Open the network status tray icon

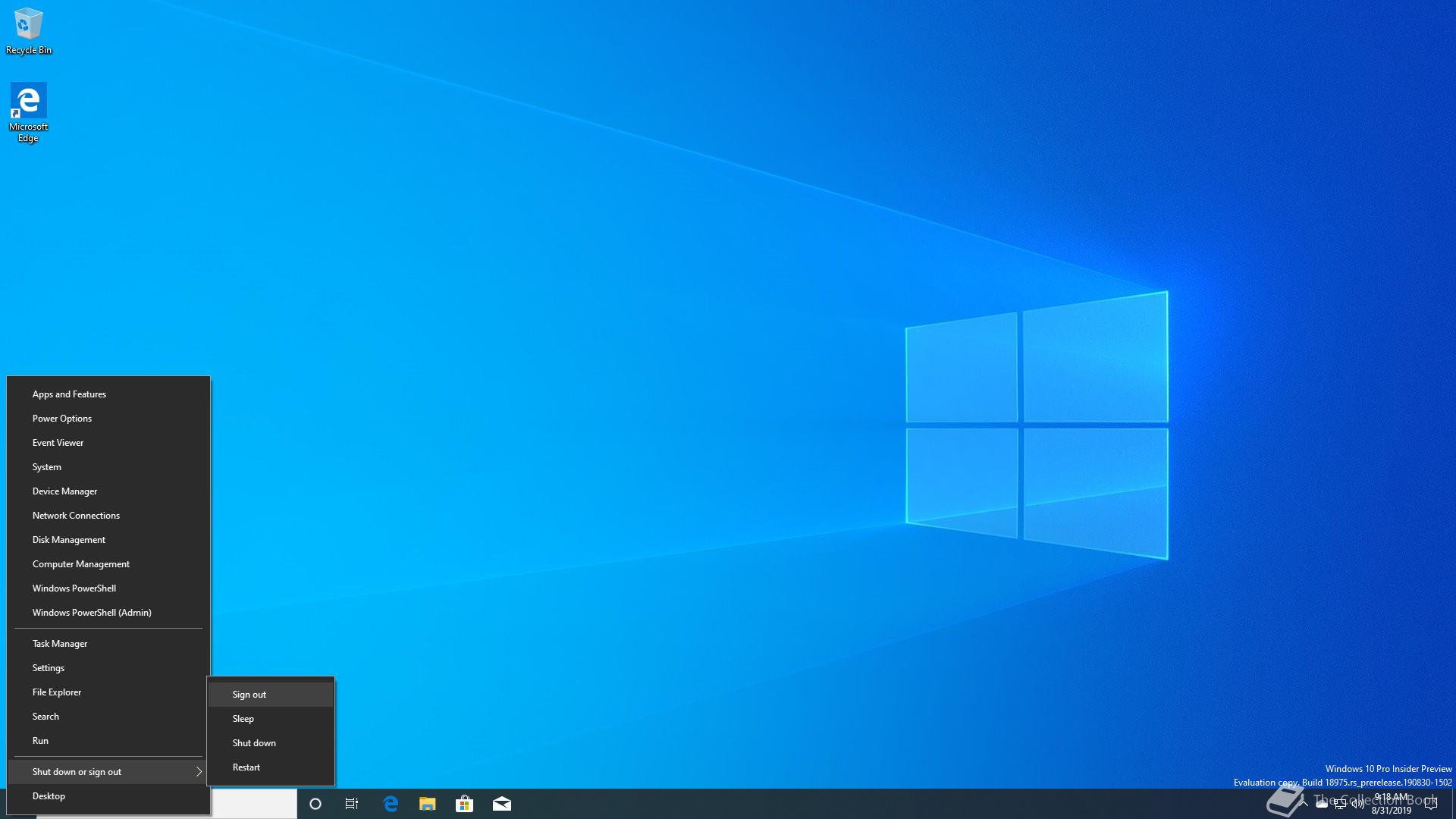coord(1340,804)
